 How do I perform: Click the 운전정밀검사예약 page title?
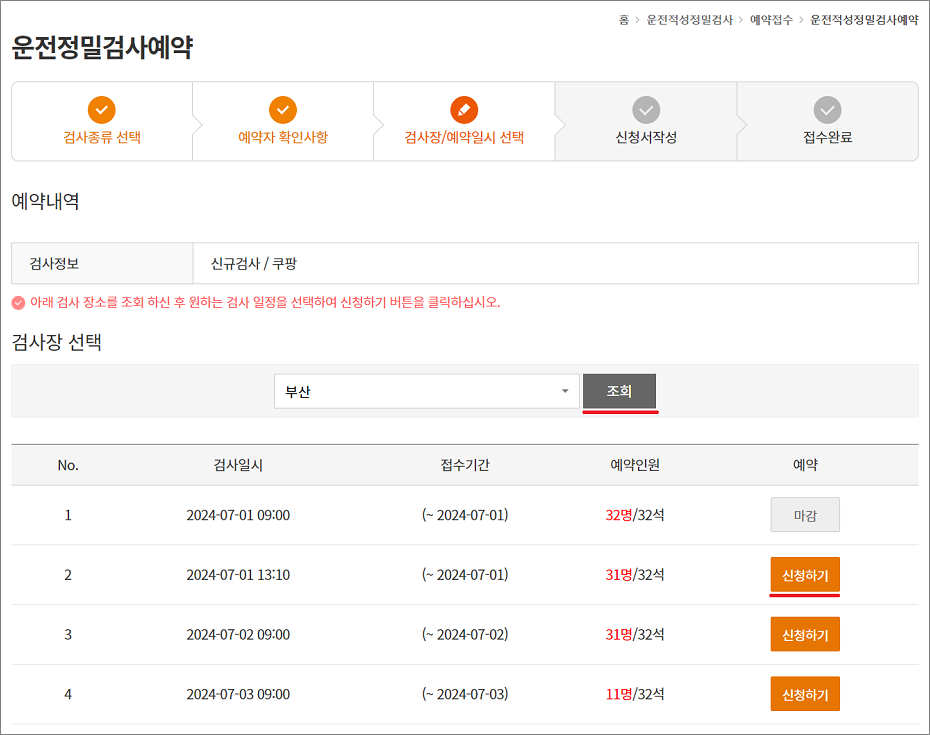[x=102, y=47]
